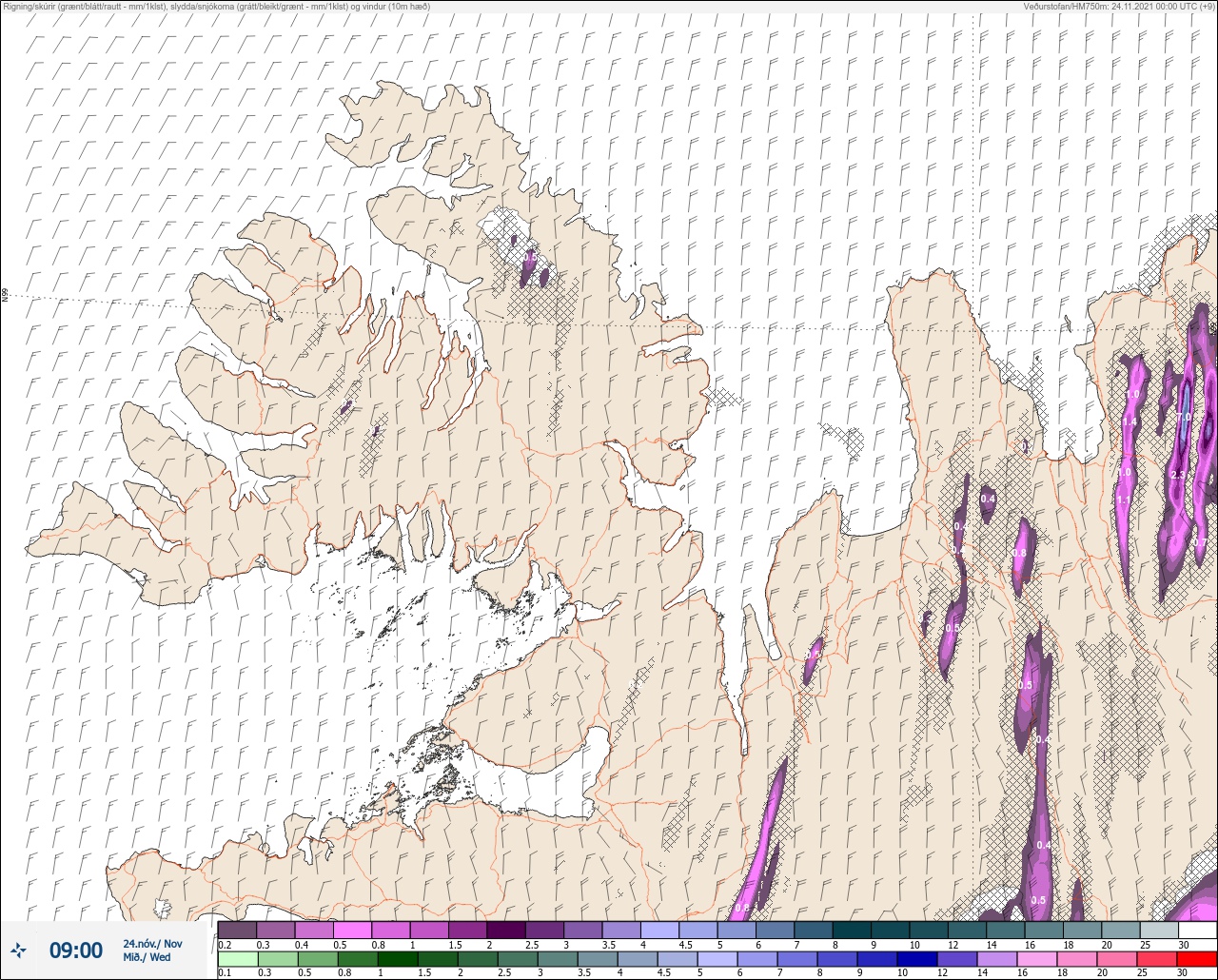Click the 09:00 forecast time label
Viewport: 1218px width, 980px height.
click(76, 950)
